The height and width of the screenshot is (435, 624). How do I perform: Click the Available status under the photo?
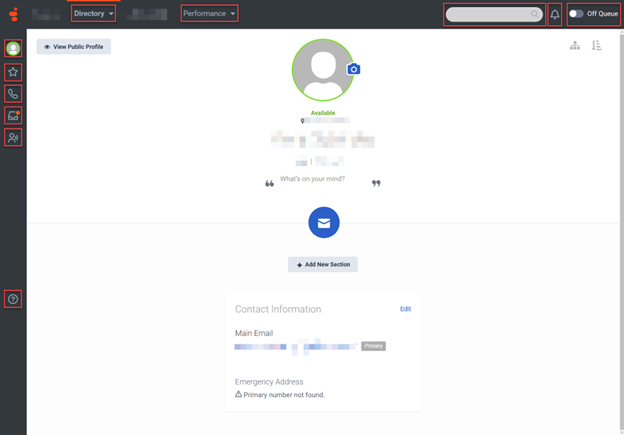(323, 113)
